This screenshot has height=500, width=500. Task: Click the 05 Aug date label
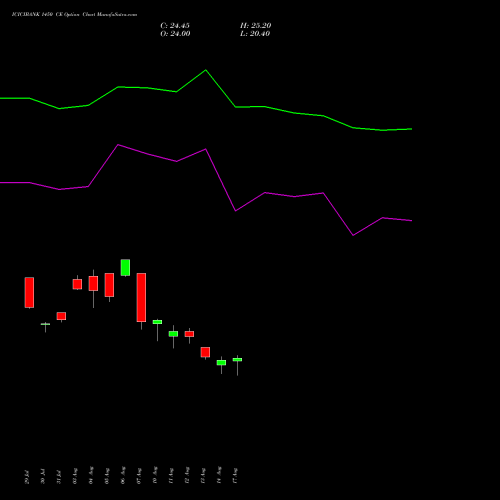(107, 476)
